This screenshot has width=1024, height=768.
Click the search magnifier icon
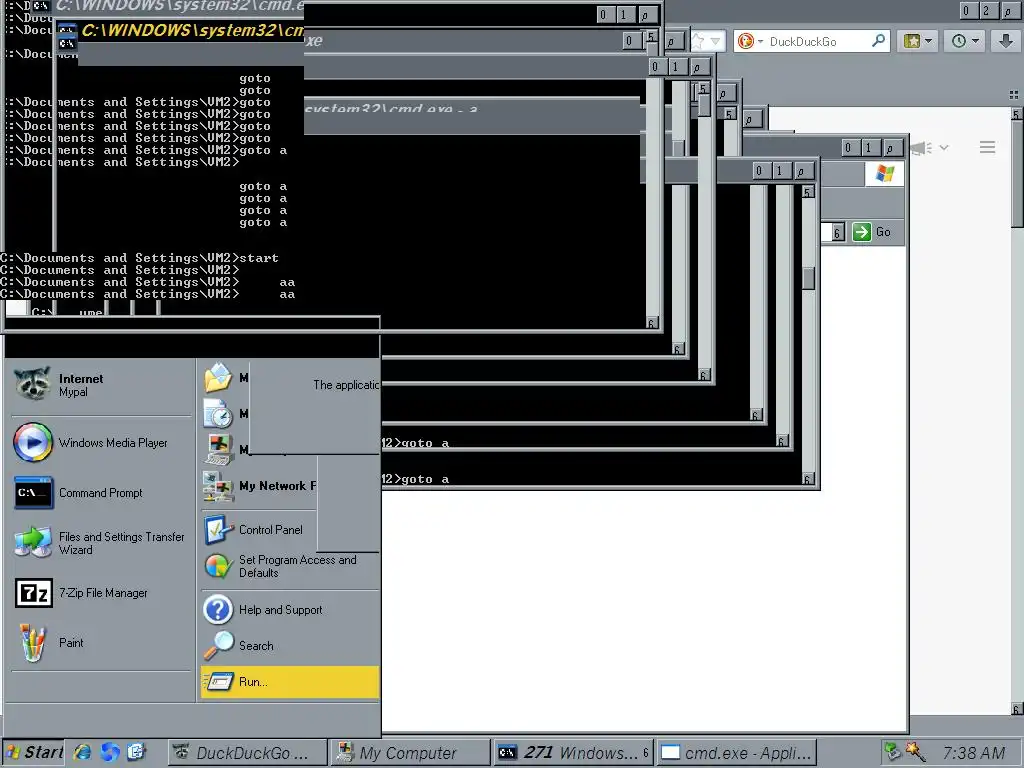[878, 41]
